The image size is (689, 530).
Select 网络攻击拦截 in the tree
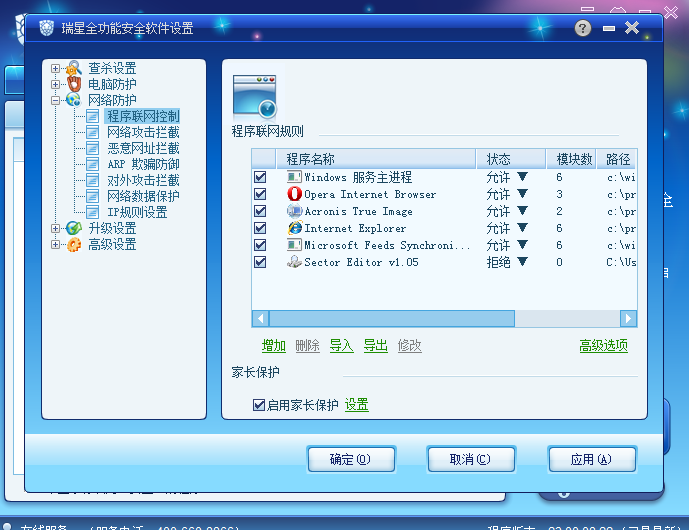(143, 132)
